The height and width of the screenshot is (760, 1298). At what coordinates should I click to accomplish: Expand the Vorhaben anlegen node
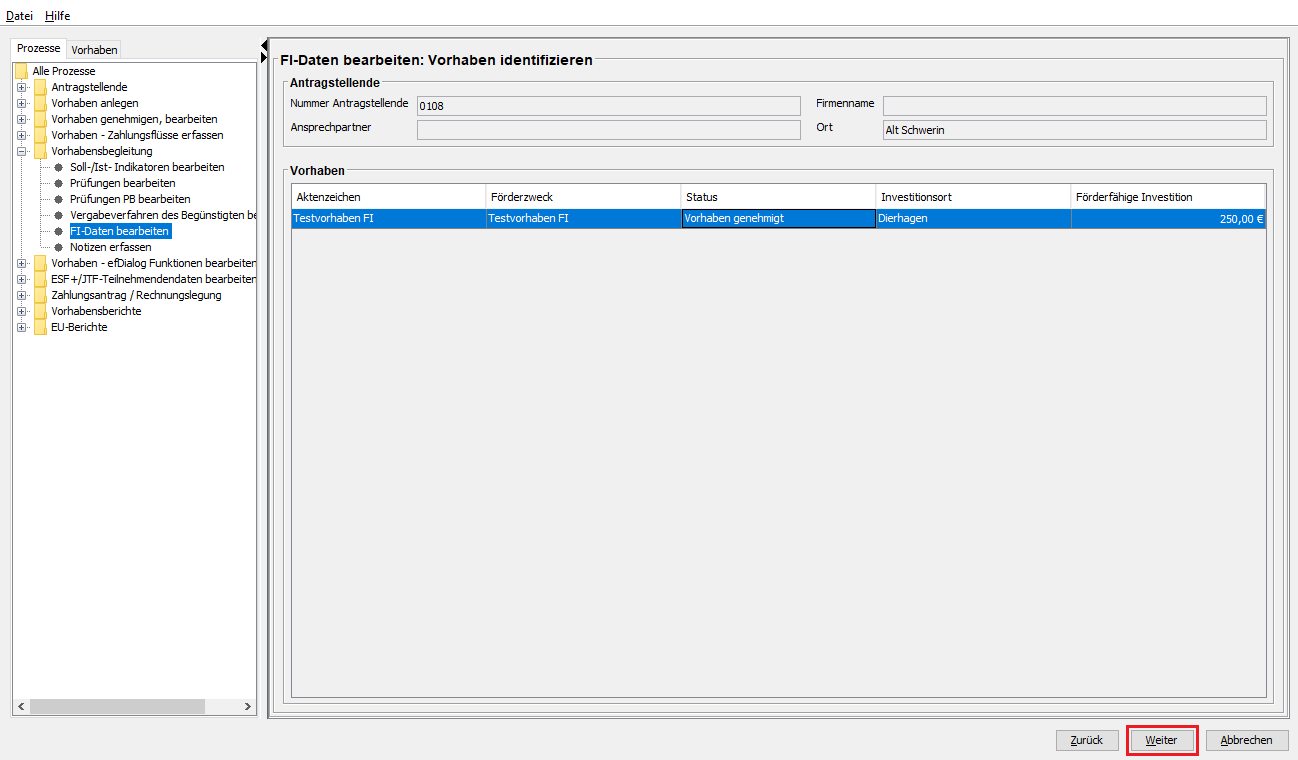click(x=21, y=103)
